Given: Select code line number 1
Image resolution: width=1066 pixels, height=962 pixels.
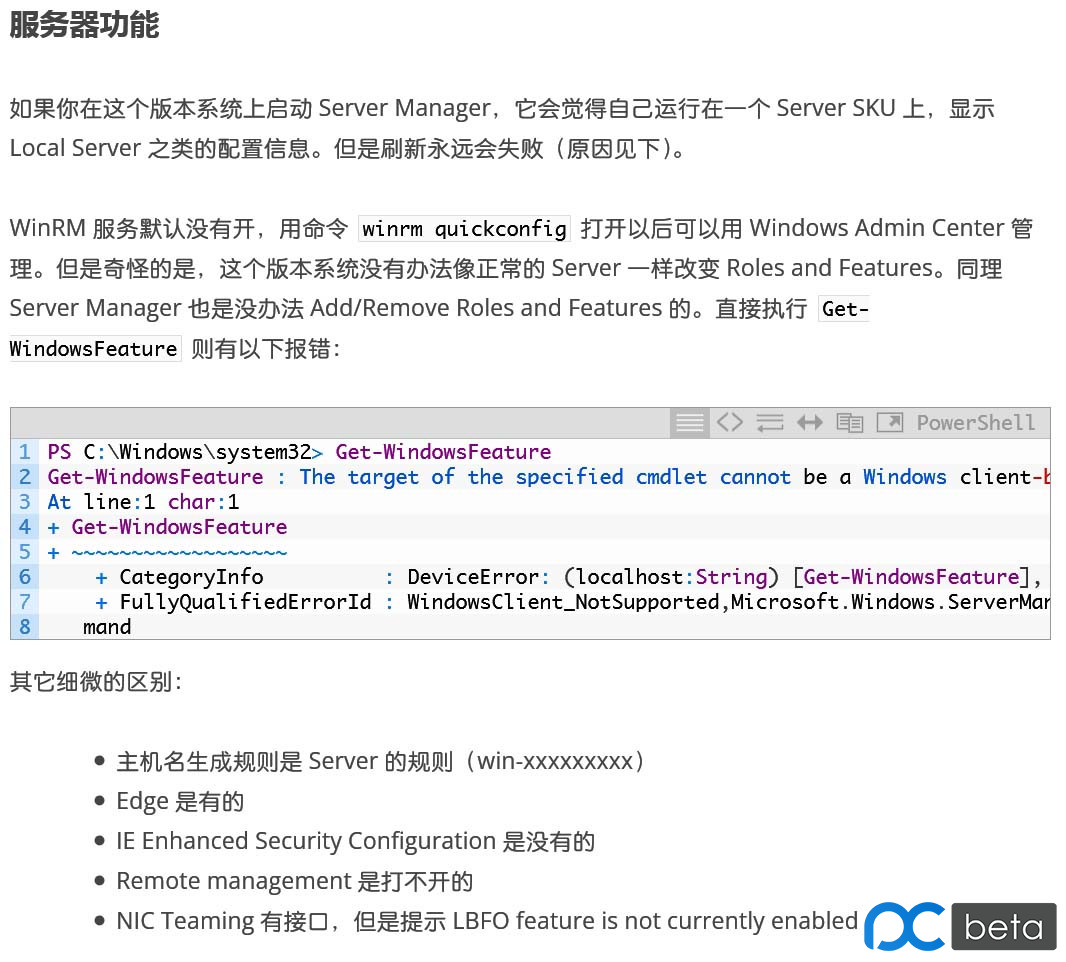Looking at the screenshot, I should pos(24,452).
